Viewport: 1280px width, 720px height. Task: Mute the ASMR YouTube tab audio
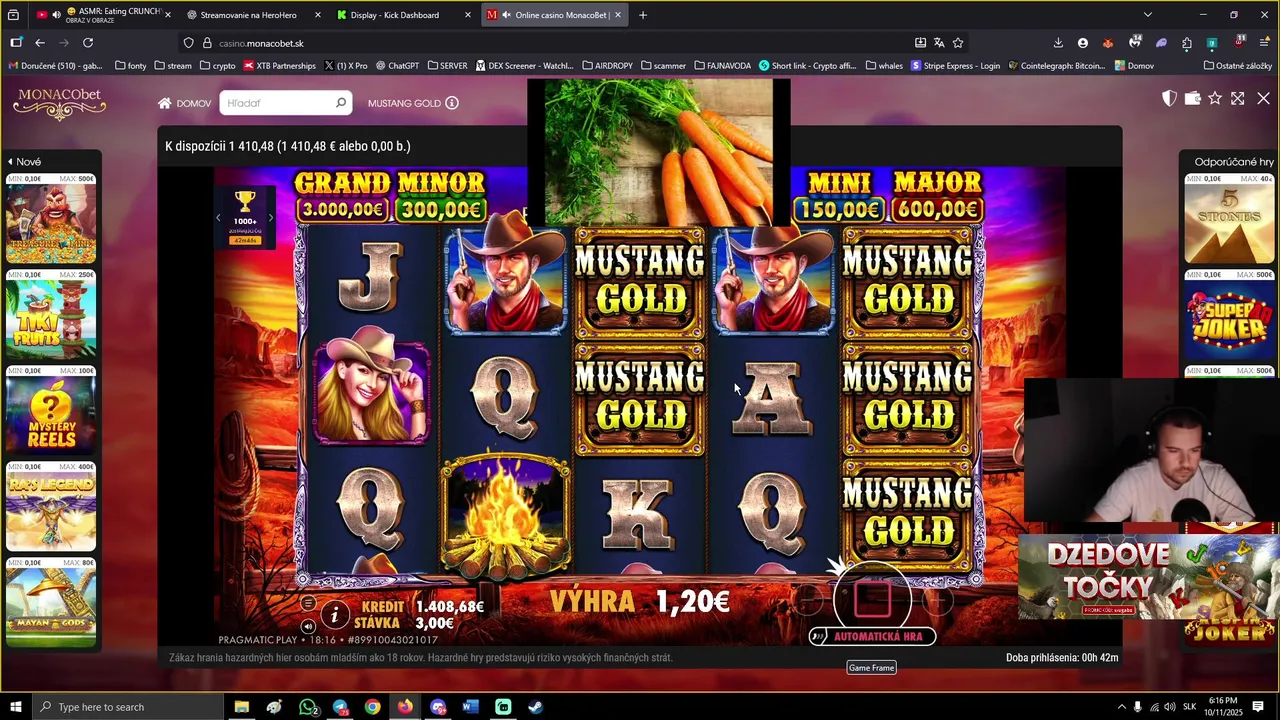pyautogui.click(x=56, y=15)
